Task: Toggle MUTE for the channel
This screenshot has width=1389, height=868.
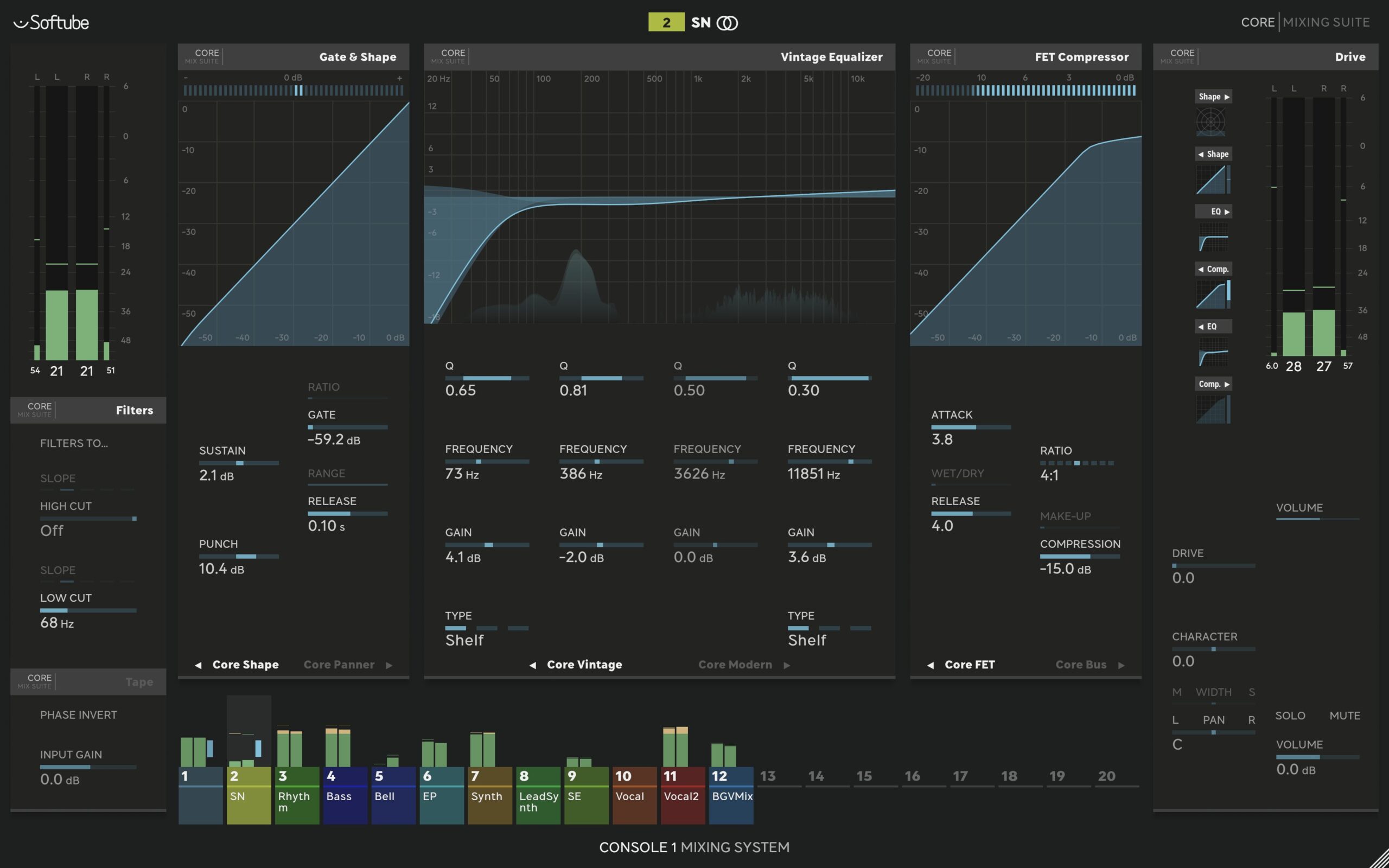Action: pyautogui.click(x=1345, y=716)
